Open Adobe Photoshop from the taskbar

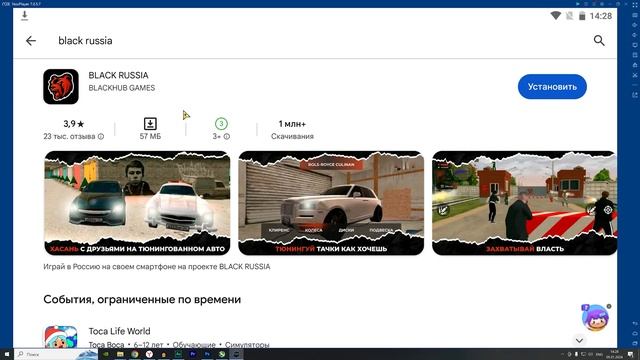(x=207, y=354)
